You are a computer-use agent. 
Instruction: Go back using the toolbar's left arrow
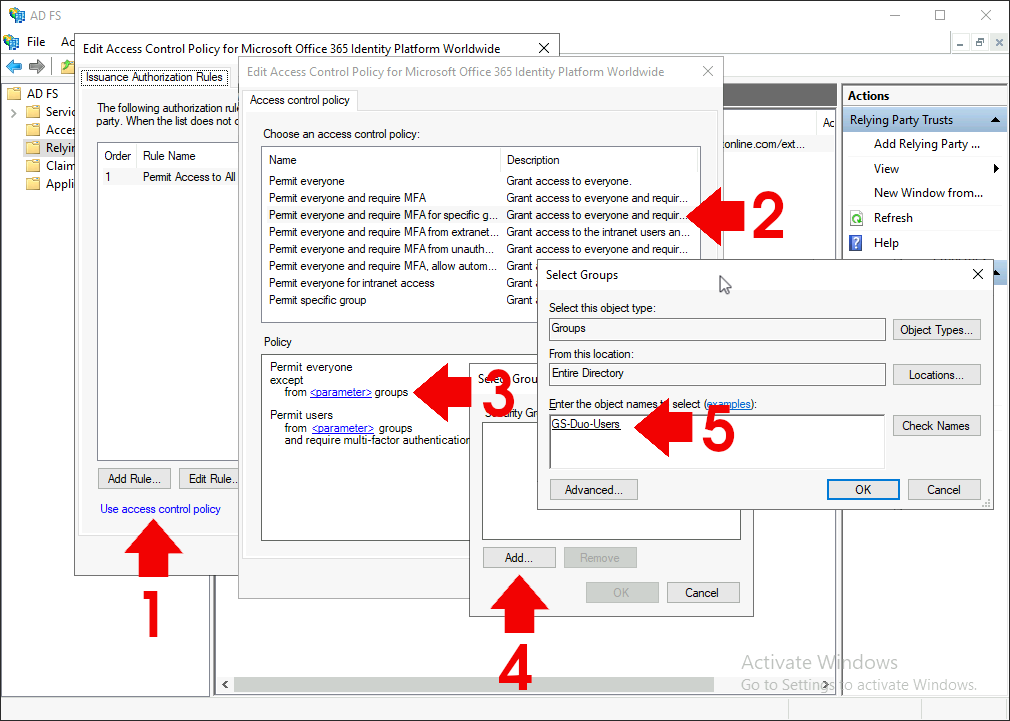pyautogui.click(x=14, y=66)
